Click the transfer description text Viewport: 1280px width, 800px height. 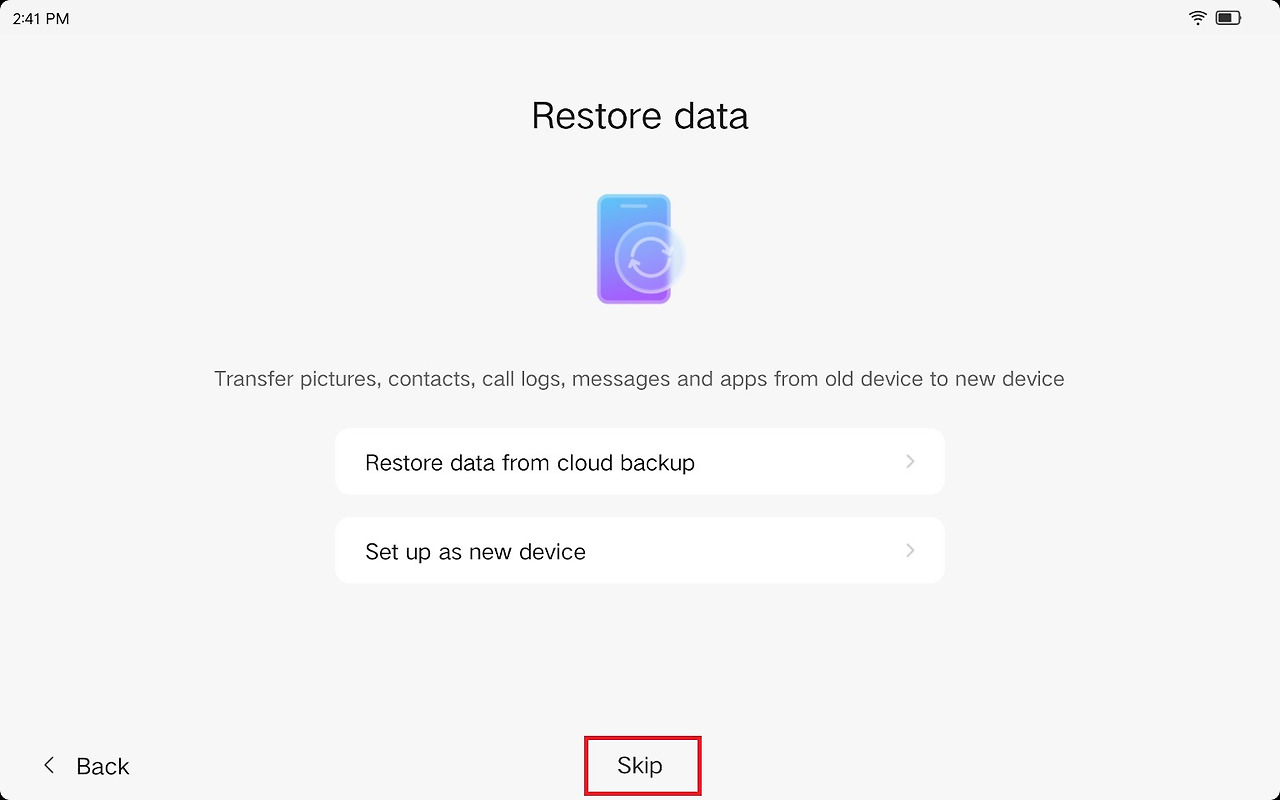[x=639, y=380]
